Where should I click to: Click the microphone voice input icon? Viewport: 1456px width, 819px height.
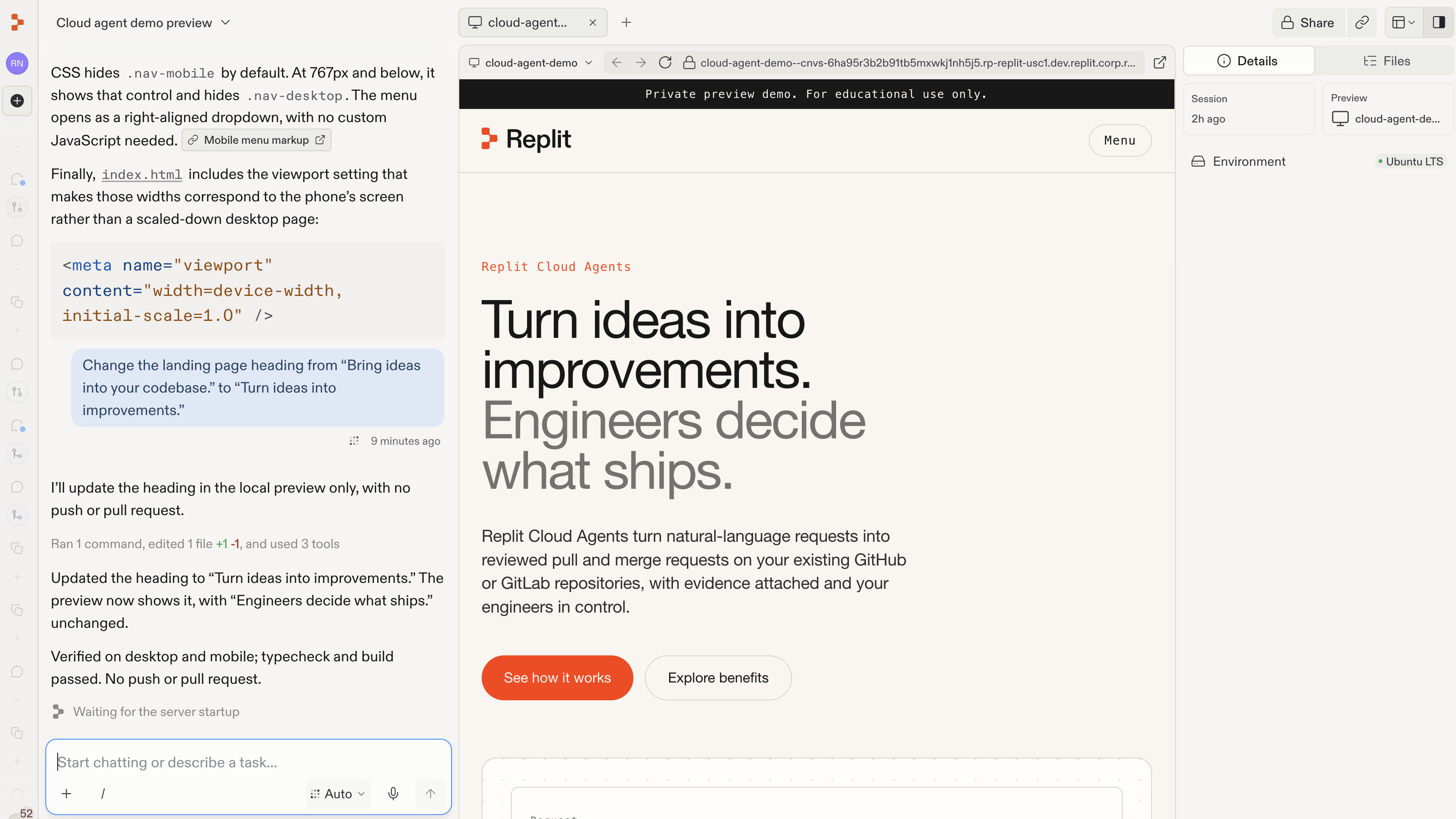point(393,794)
